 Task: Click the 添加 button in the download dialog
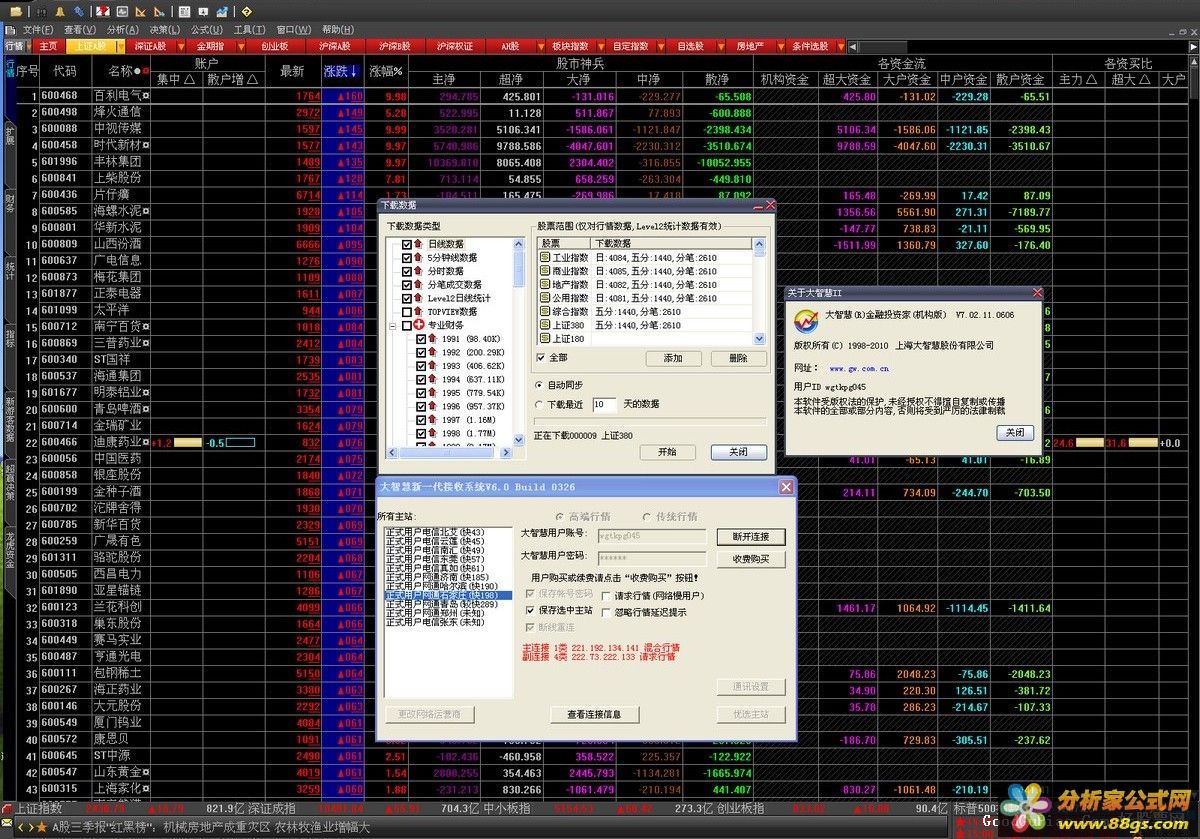pyautogui.click(x=672, y=358)
